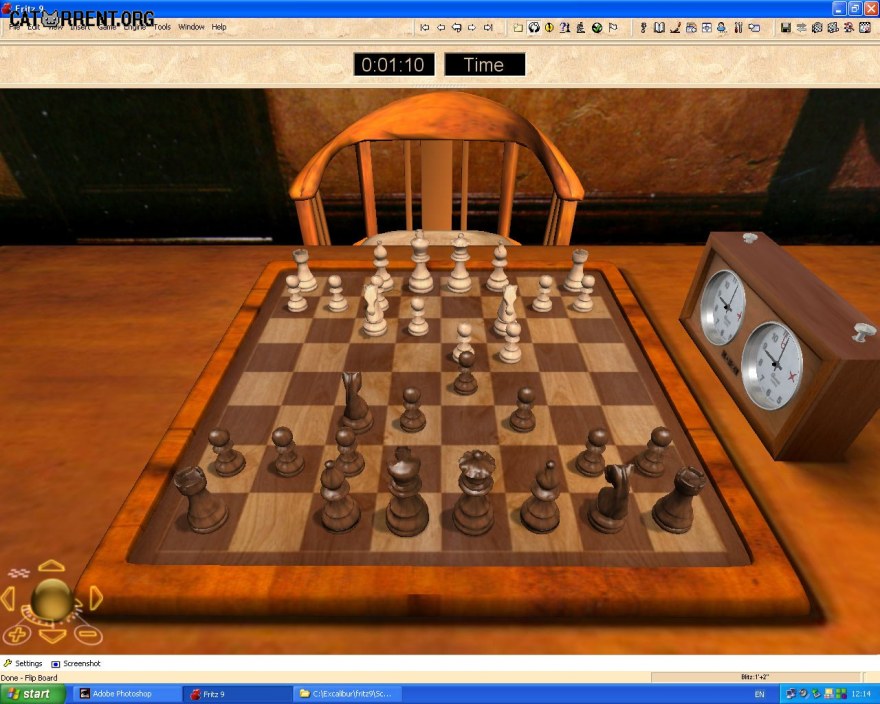Save the game with floppy disk icon
The height and width of the screenshot is (704, 880).
pyautogui.click(x=786, y=27)
